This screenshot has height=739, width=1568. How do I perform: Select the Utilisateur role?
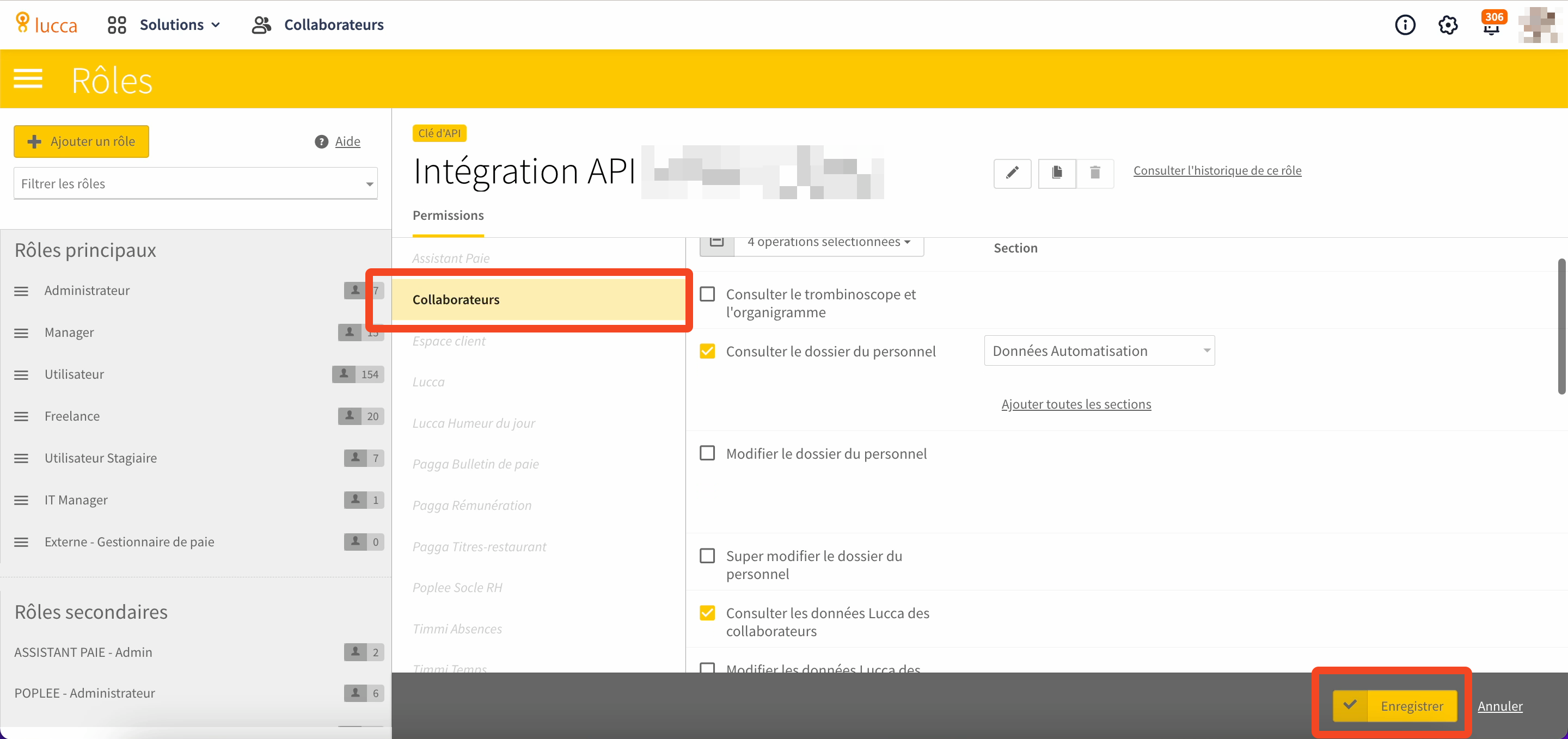click(74, 374)
